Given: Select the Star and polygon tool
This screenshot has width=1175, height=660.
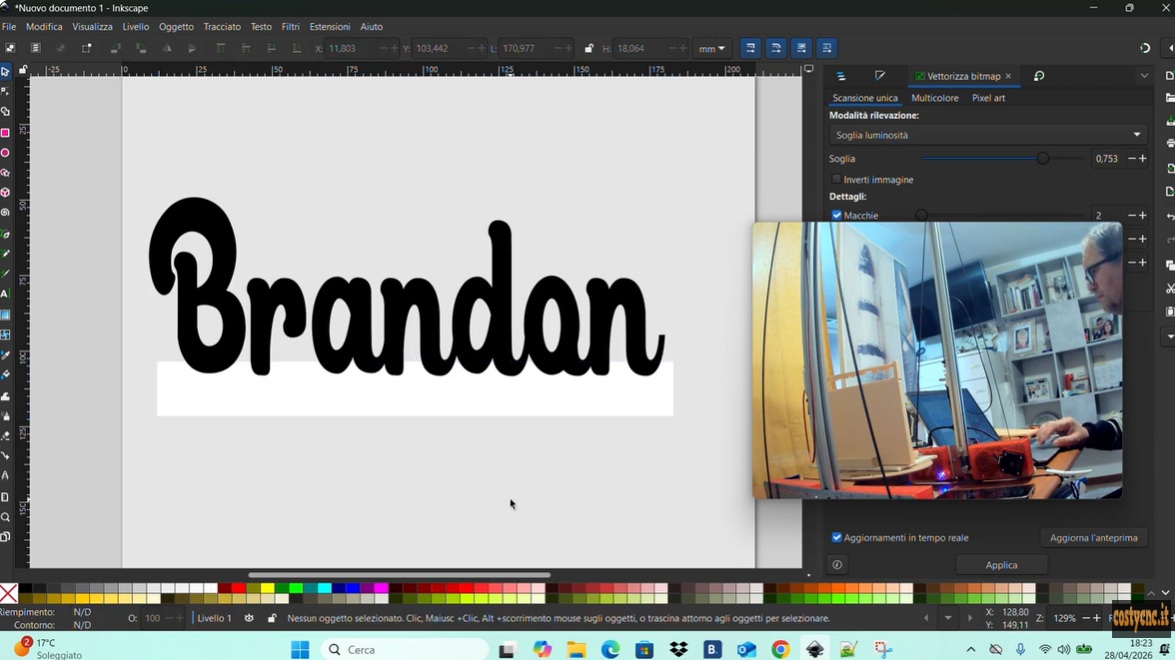Looking at the screenshot, I should point(5,173).
